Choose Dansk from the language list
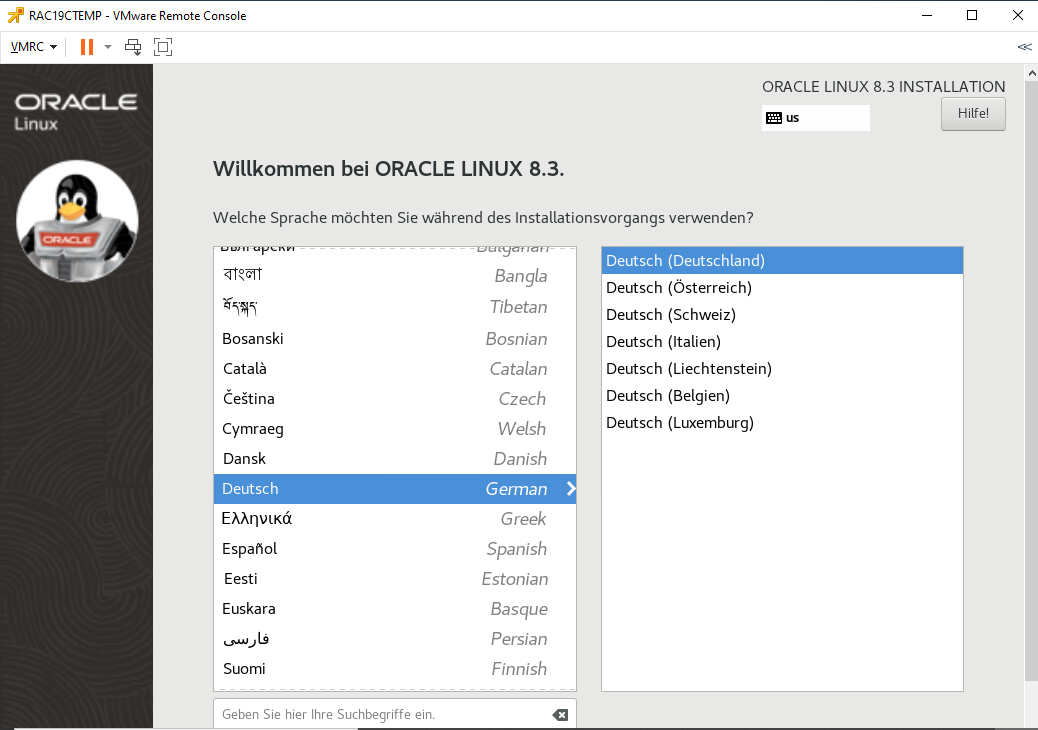The height and width of the screenshot is (730, 1038). (x=244, y=459)
